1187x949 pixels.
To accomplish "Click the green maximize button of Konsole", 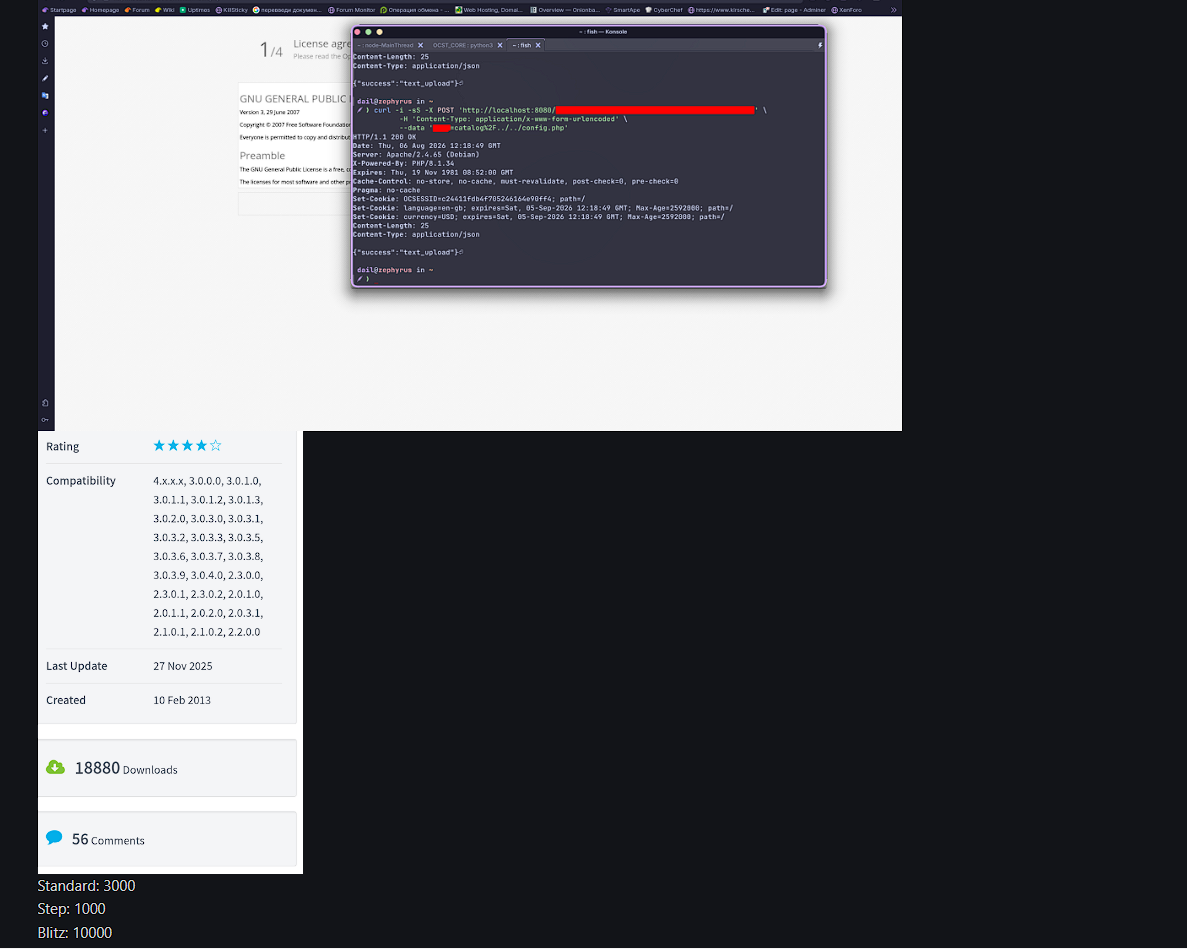I will (x=368, y=32).
